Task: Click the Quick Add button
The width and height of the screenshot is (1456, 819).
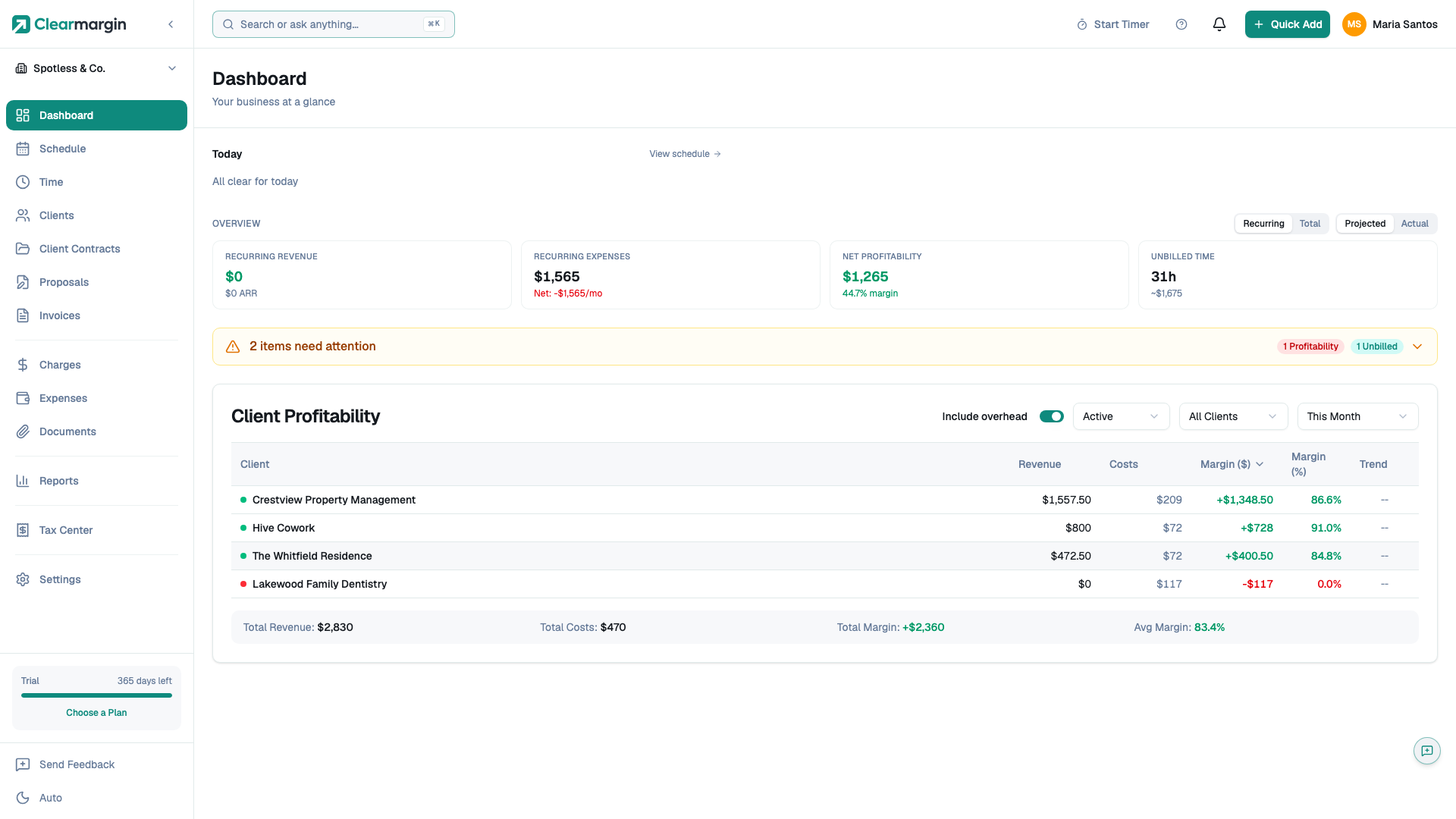Action: coord(1287,24)
